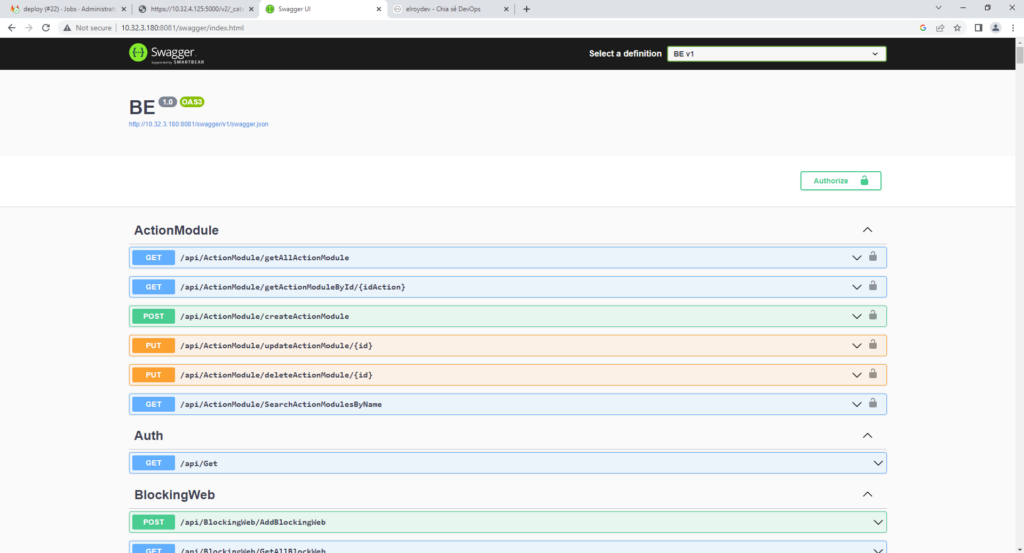Click lock icon on getActionModuleById row
The image size is (1024, 553).
tap(872, 286)
